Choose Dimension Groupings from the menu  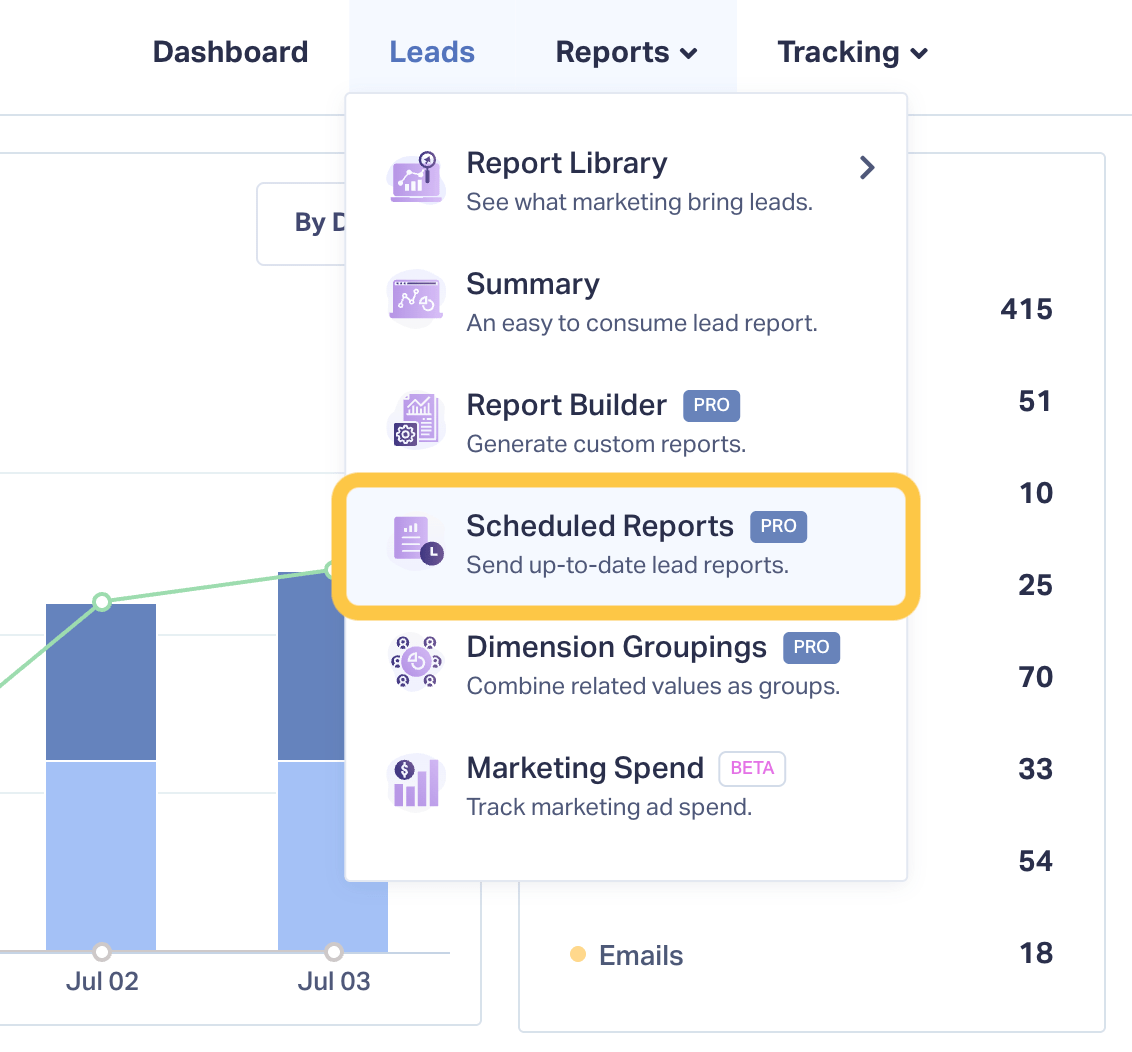click(626, 666)
